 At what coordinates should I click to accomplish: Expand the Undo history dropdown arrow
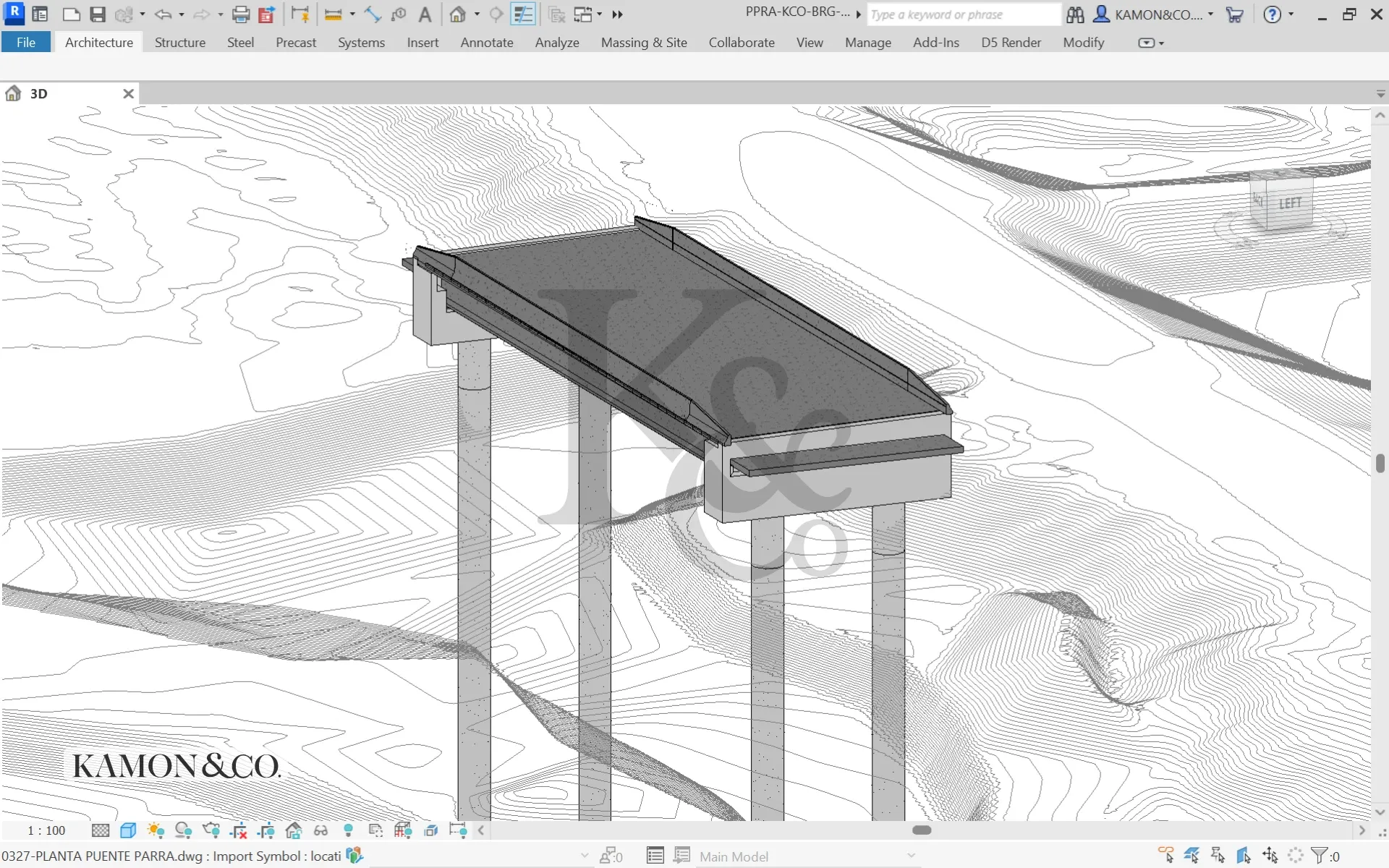pos(182,14)
